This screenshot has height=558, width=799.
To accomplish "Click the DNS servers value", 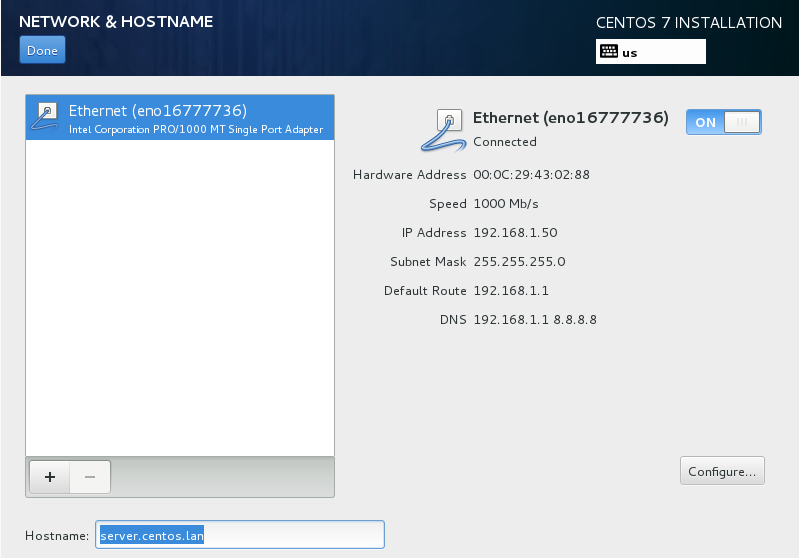I will (x=535, y=320).
